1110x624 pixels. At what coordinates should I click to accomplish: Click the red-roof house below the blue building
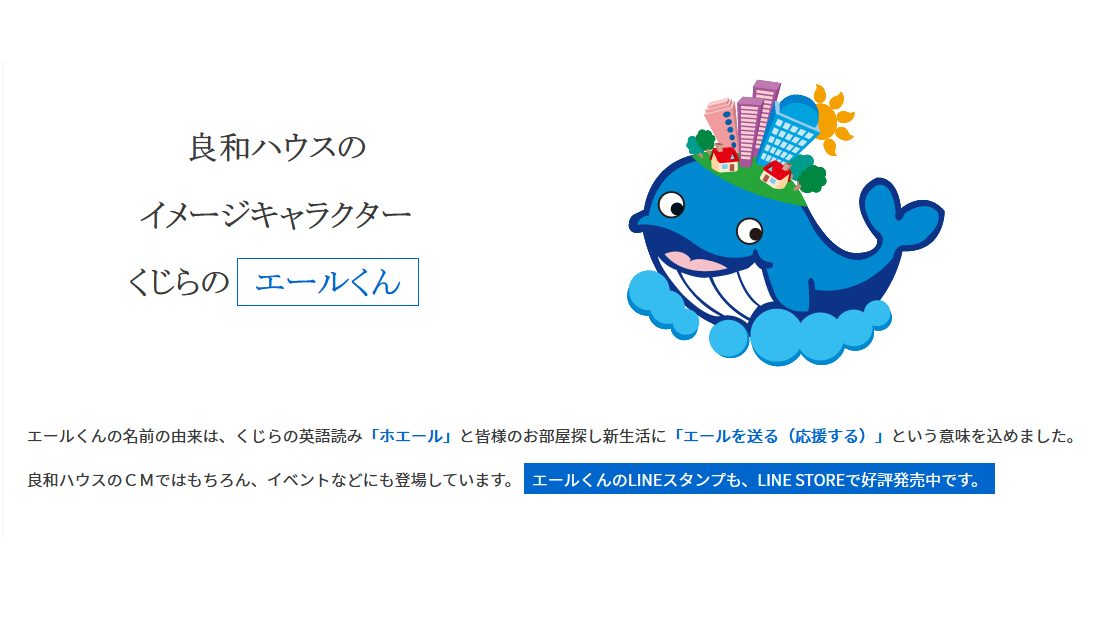coord(775,174)
